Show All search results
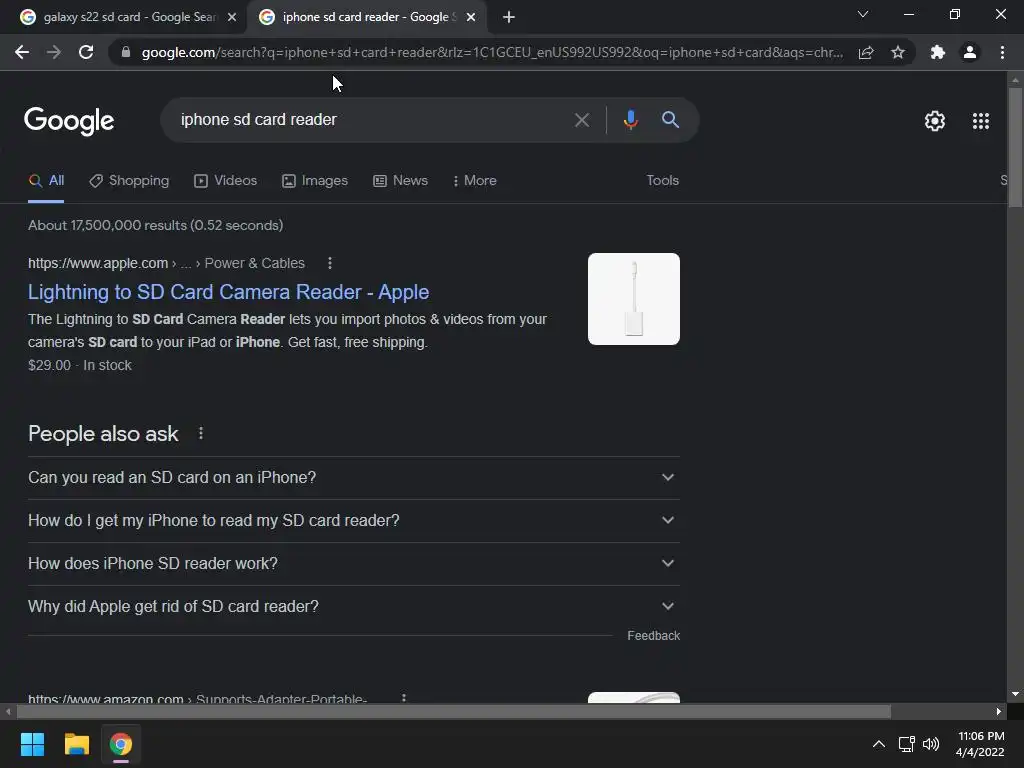 click(x=46, y=181)
